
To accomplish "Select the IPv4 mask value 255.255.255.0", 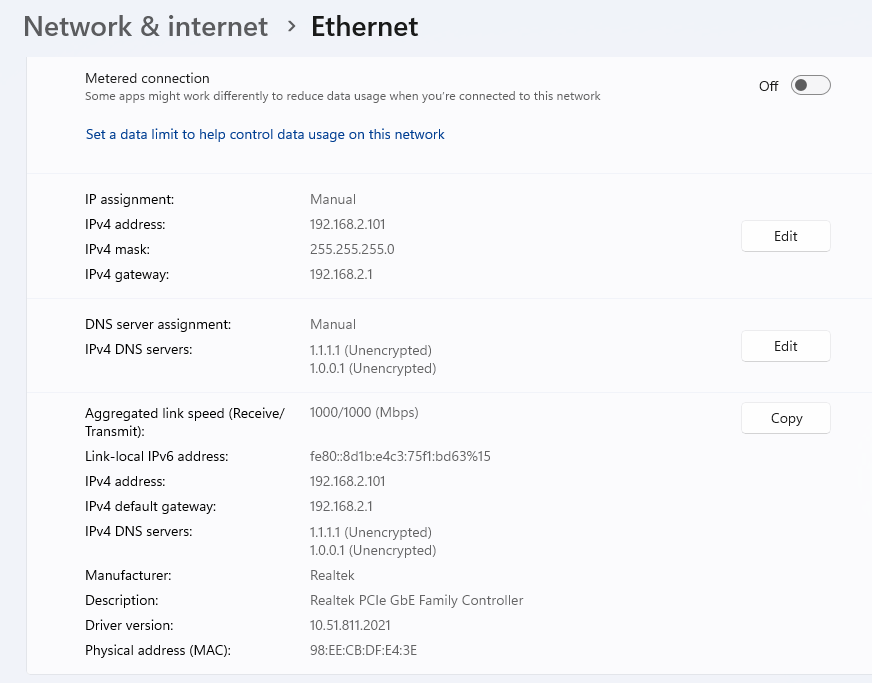I will [x=352, y=249].
